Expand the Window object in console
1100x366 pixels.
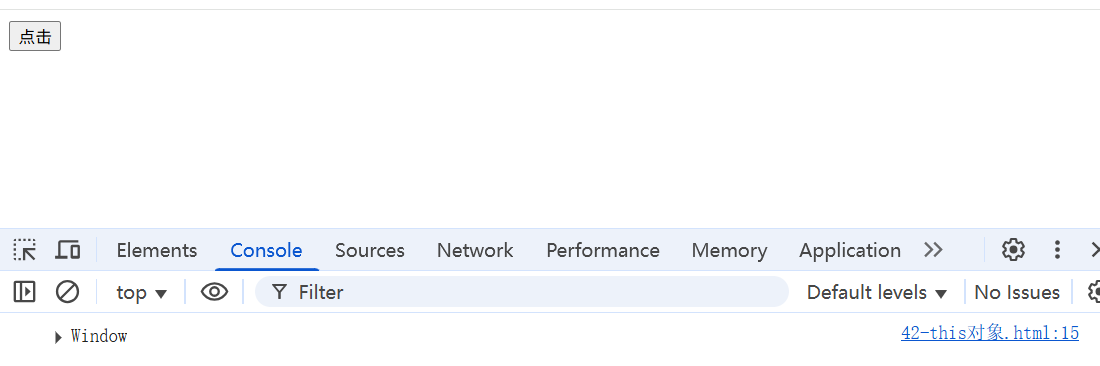click(x=58, y=337)
